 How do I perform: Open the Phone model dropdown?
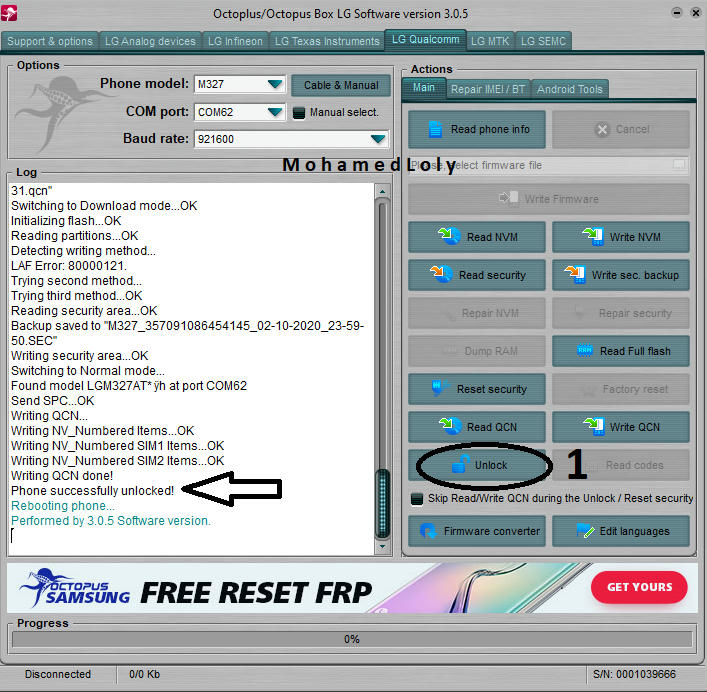275,84
